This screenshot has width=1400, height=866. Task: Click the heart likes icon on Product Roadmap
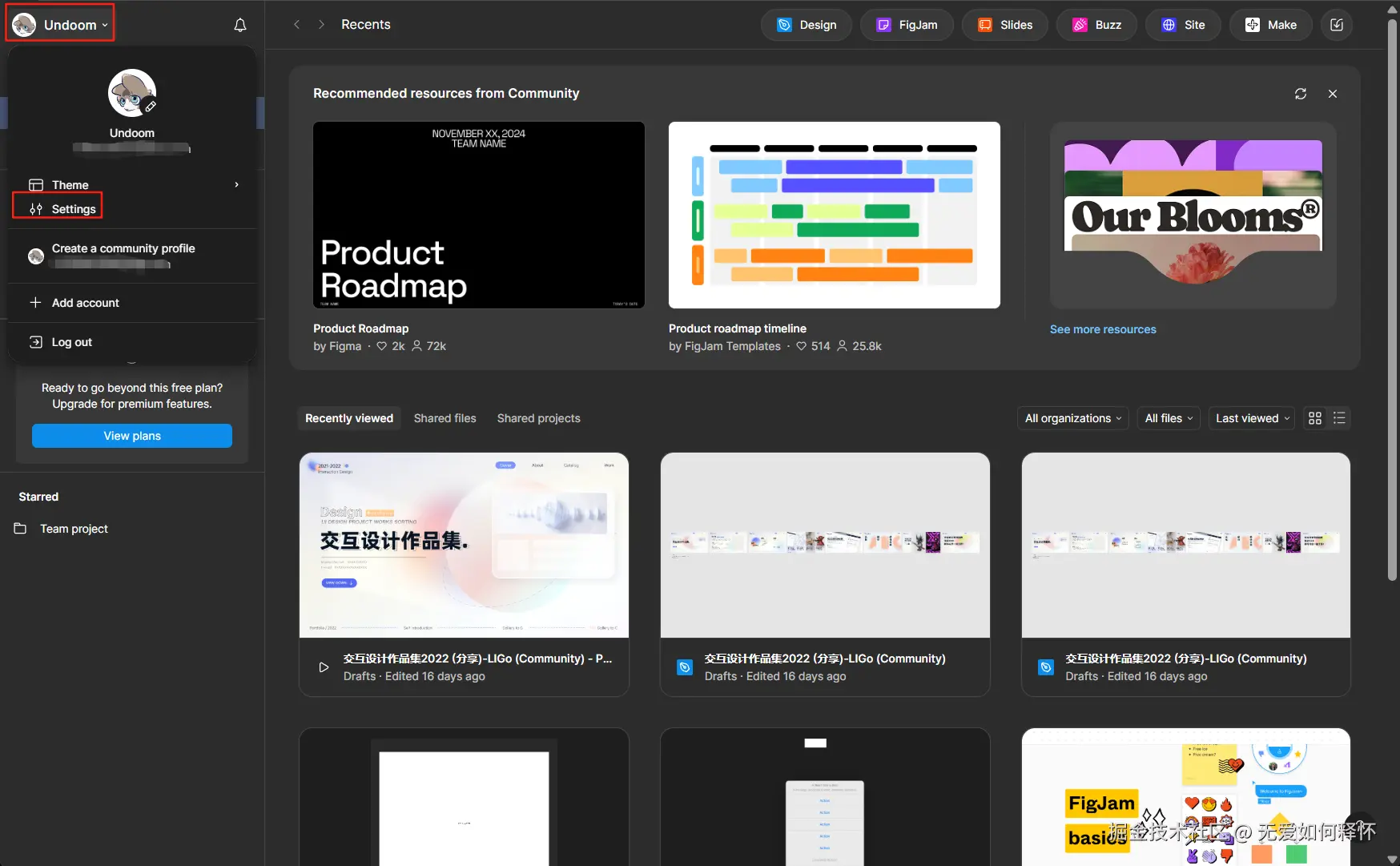click(x=382, y=346)
